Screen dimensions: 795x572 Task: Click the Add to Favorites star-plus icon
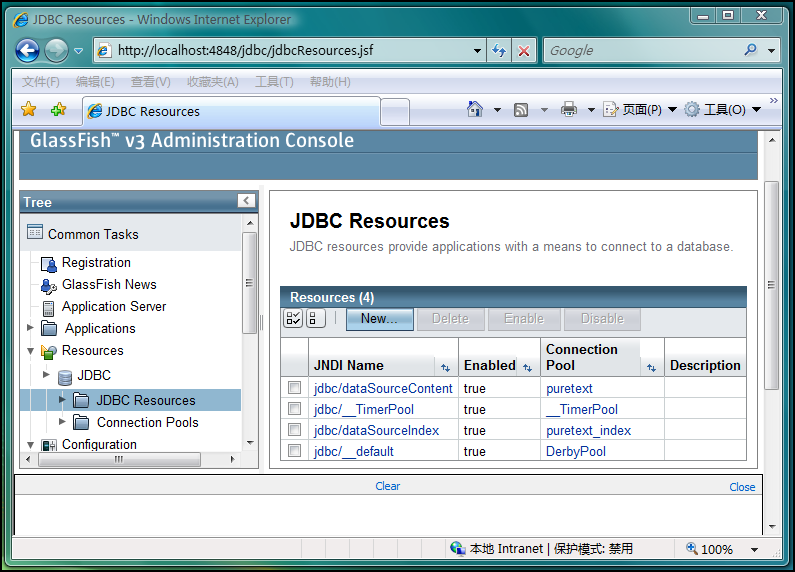point(58,109)
